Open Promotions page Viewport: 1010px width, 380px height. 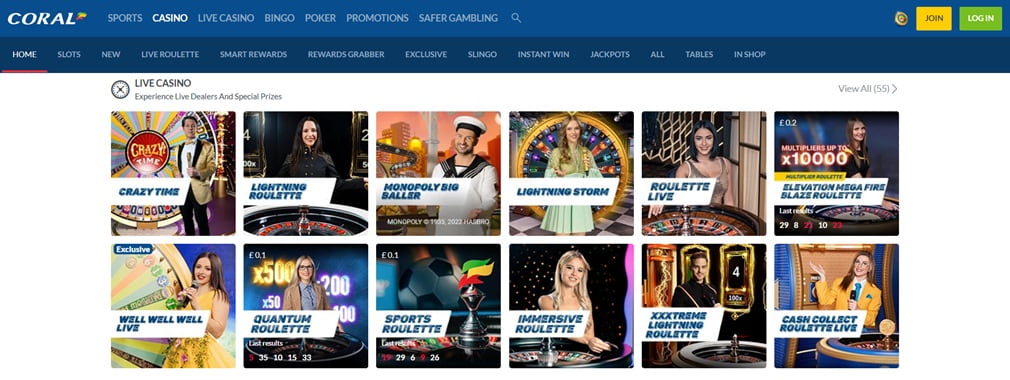(377, 18)
